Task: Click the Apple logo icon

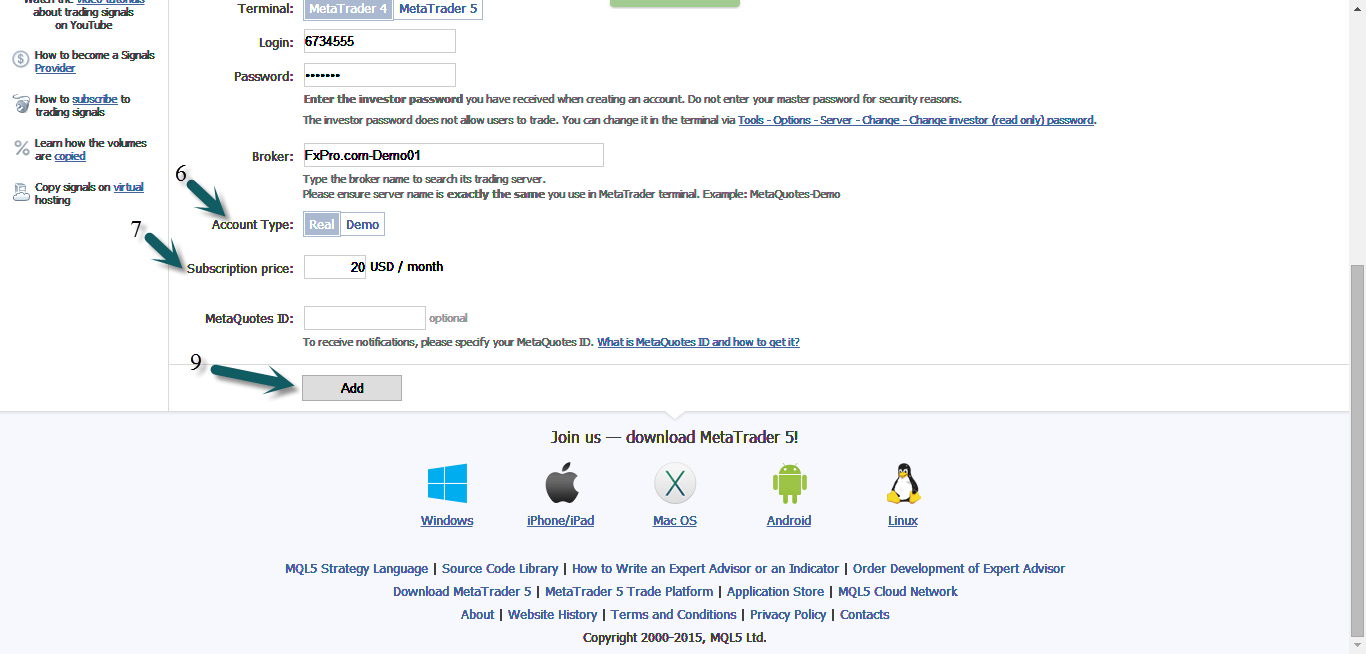Action: pos(561,484)
